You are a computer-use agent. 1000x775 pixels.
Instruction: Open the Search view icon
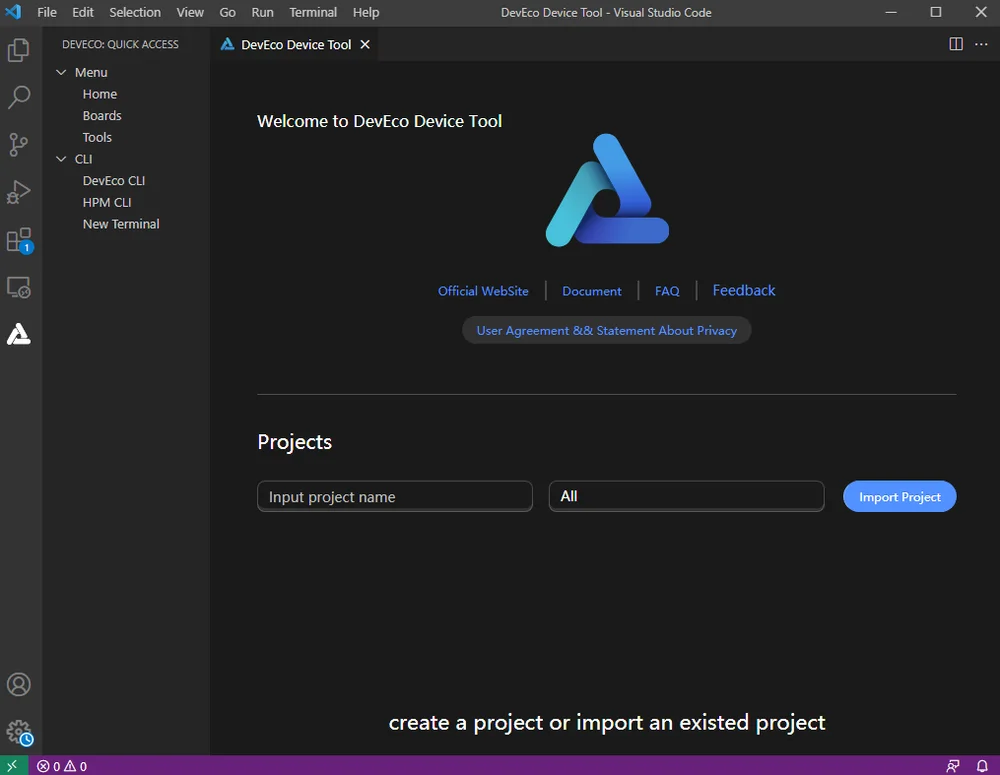pyautogui.click(x=18, y=97)
